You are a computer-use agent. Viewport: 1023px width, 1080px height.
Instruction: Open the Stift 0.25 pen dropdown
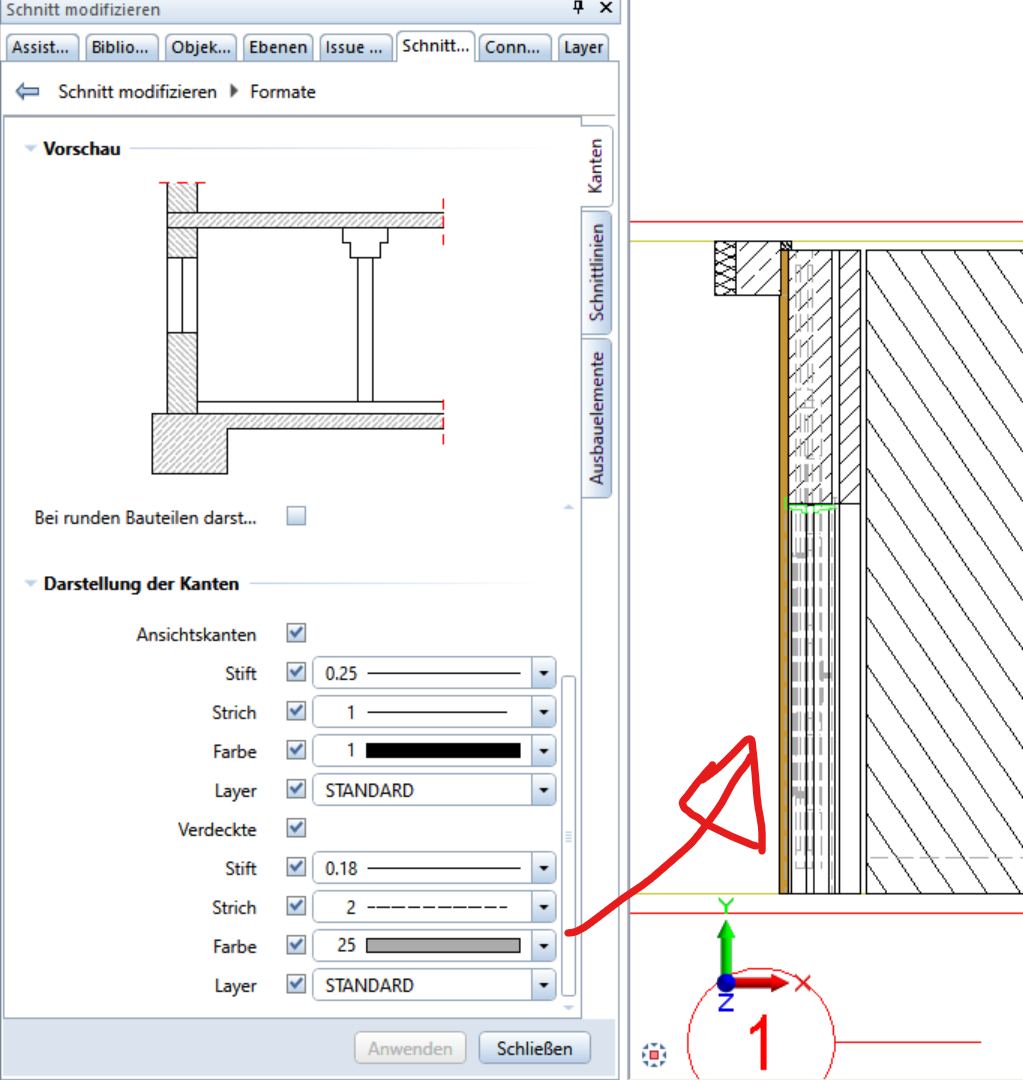543,674
